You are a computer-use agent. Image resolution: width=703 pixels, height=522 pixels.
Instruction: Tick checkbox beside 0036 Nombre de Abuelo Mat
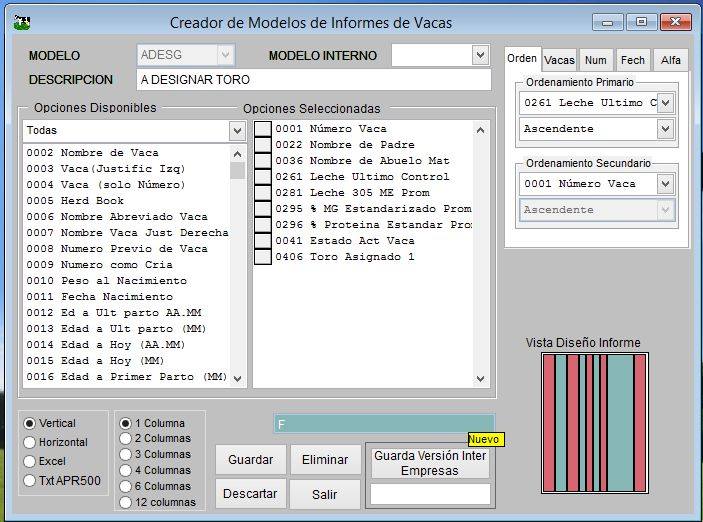(263, 161)
